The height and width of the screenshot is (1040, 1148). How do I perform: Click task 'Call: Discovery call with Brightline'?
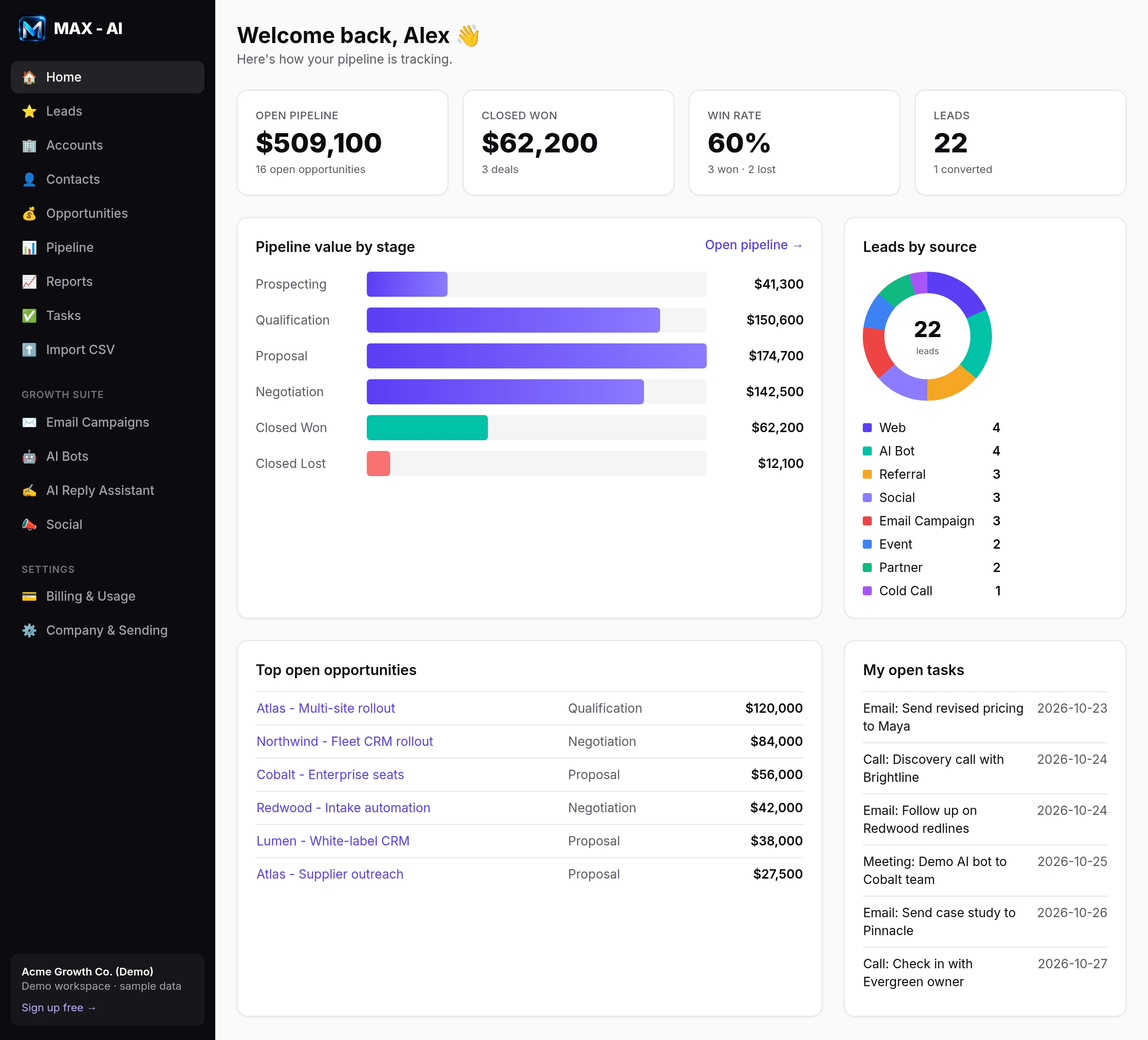(934, 768)
